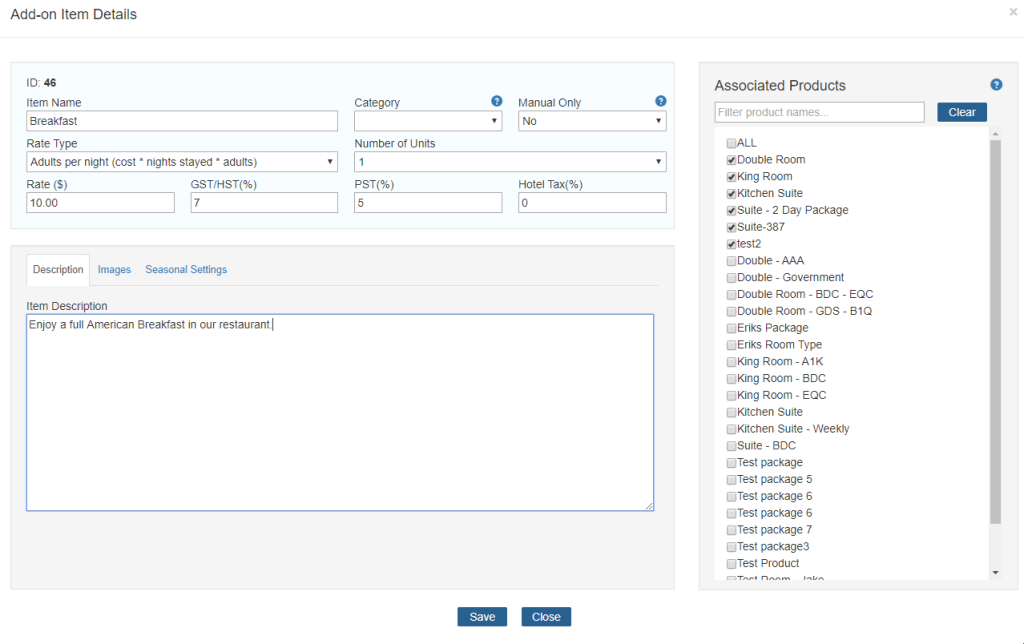Screen dimensions: 1024x644
Task: Select the Description tab
Action: tap(57, 270)
